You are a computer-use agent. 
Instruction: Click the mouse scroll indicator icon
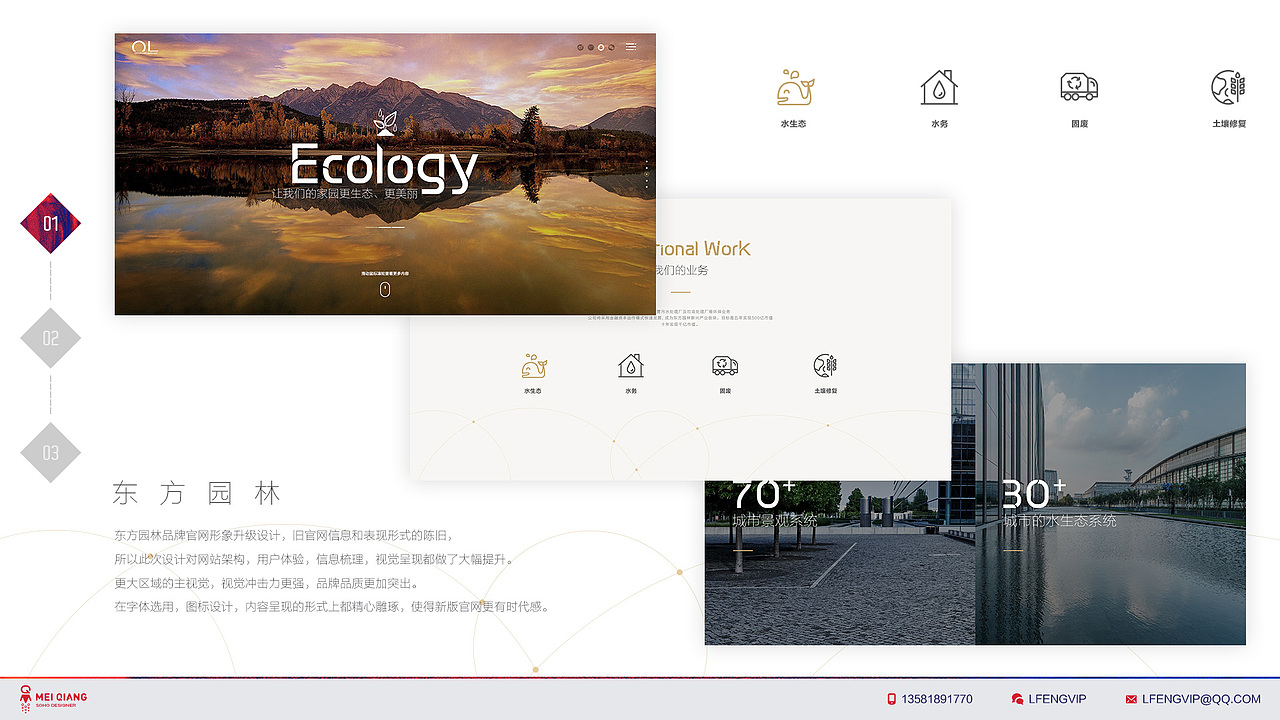click(385, 289)
